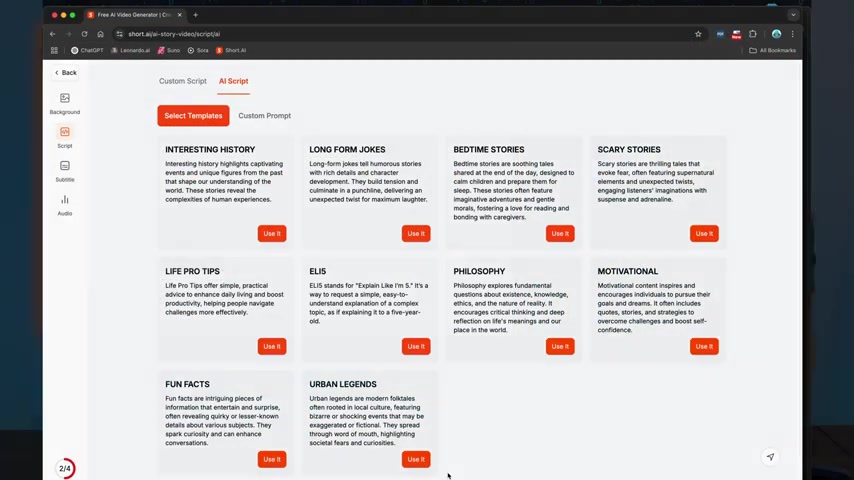Go back using the Back button
Screen dimensions: 854x480
click(x=65, y=72)
